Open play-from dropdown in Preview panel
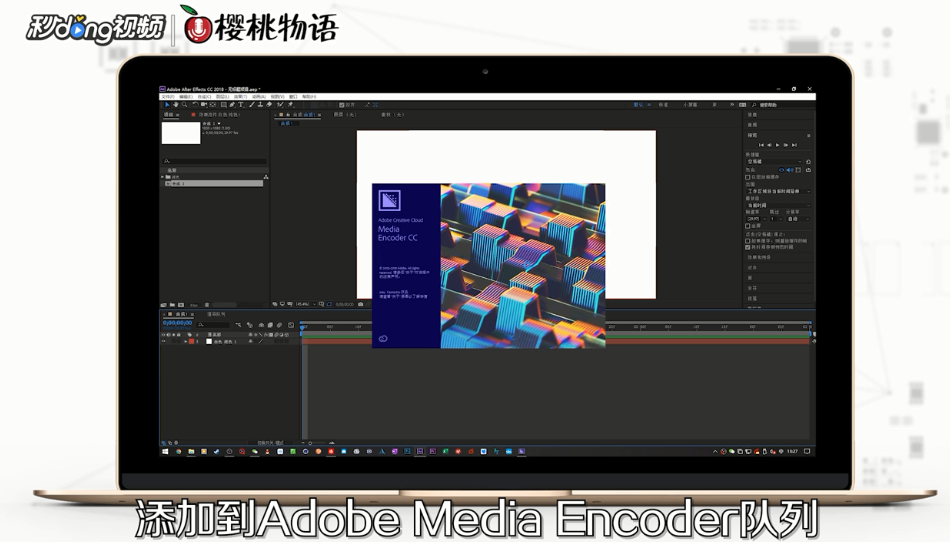950x542 pixels. [779, 205]
